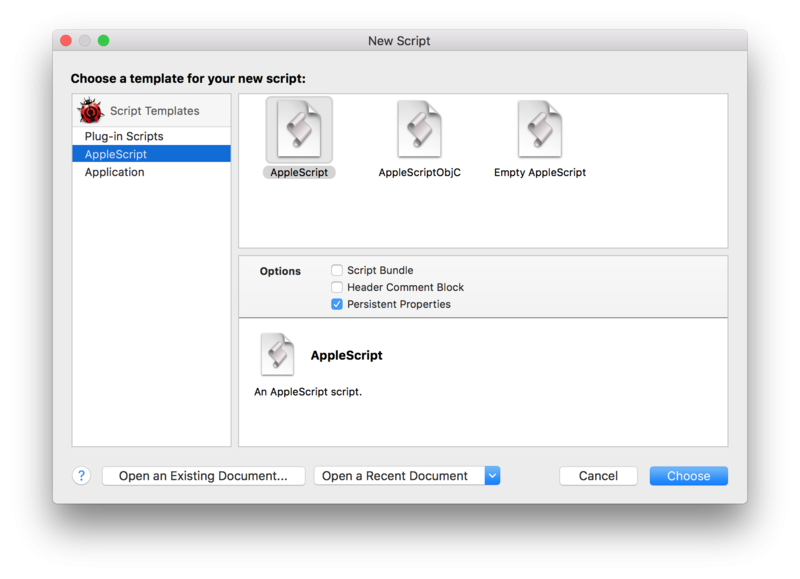Uncheck the Persistent Properties checkbox
This screenshot has height=579, width=800.
pyautogui.click(x=337, y=304)
